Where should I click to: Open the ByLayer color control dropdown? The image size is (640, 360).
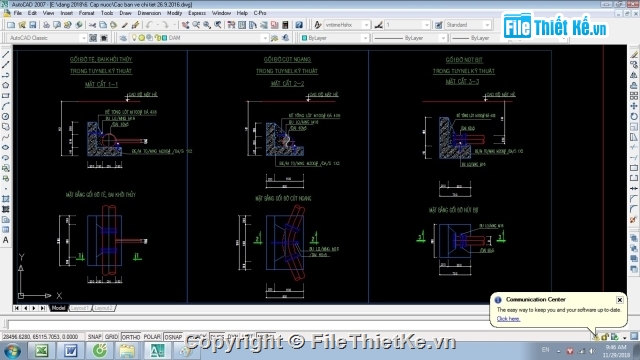pyautogui.click(x=365, y=38)
